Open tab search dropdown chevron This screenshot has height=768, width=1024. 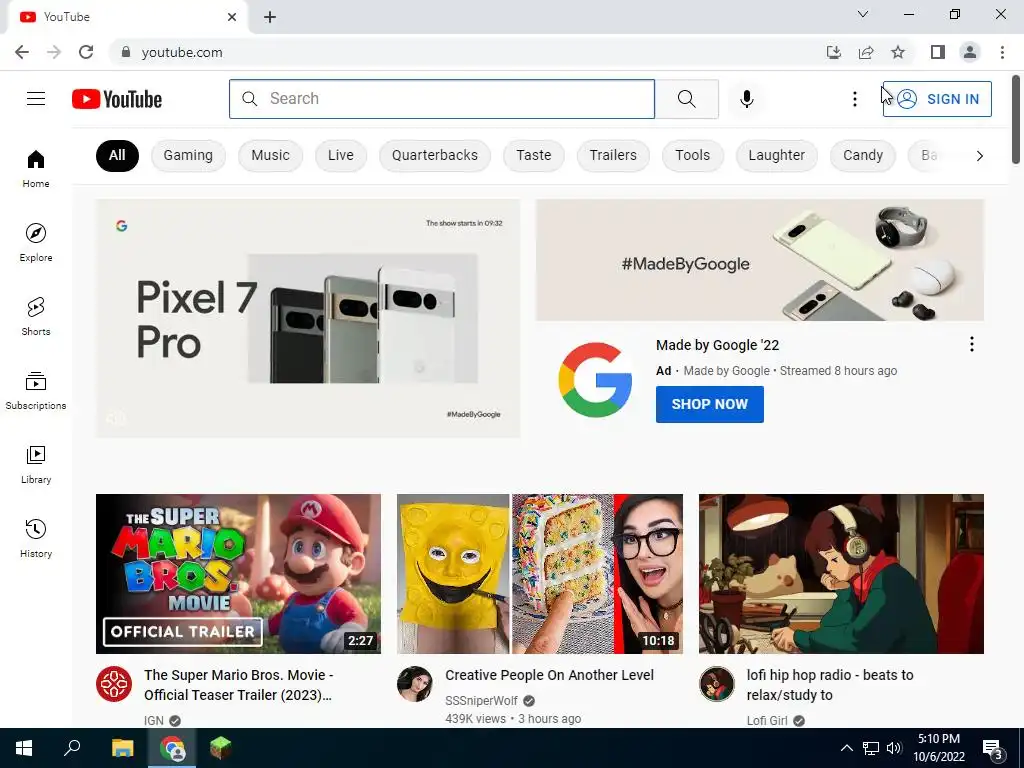coord(863,14)
